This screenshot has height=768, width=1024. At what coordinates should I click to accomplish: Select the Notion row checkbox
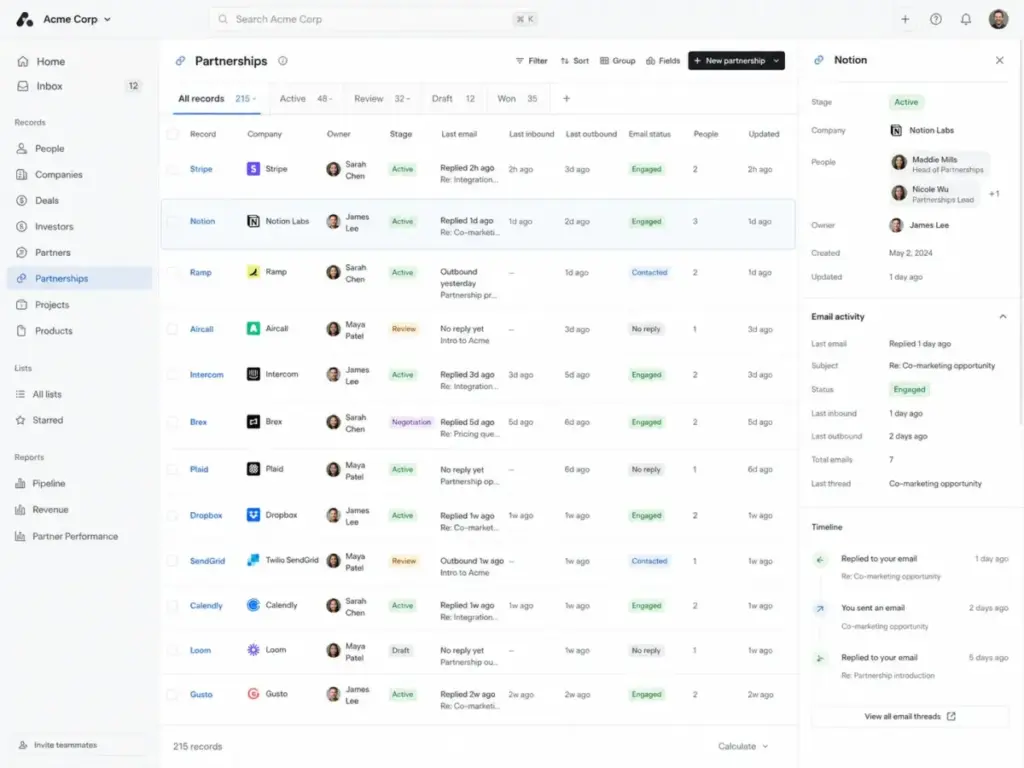pos(172,221)
